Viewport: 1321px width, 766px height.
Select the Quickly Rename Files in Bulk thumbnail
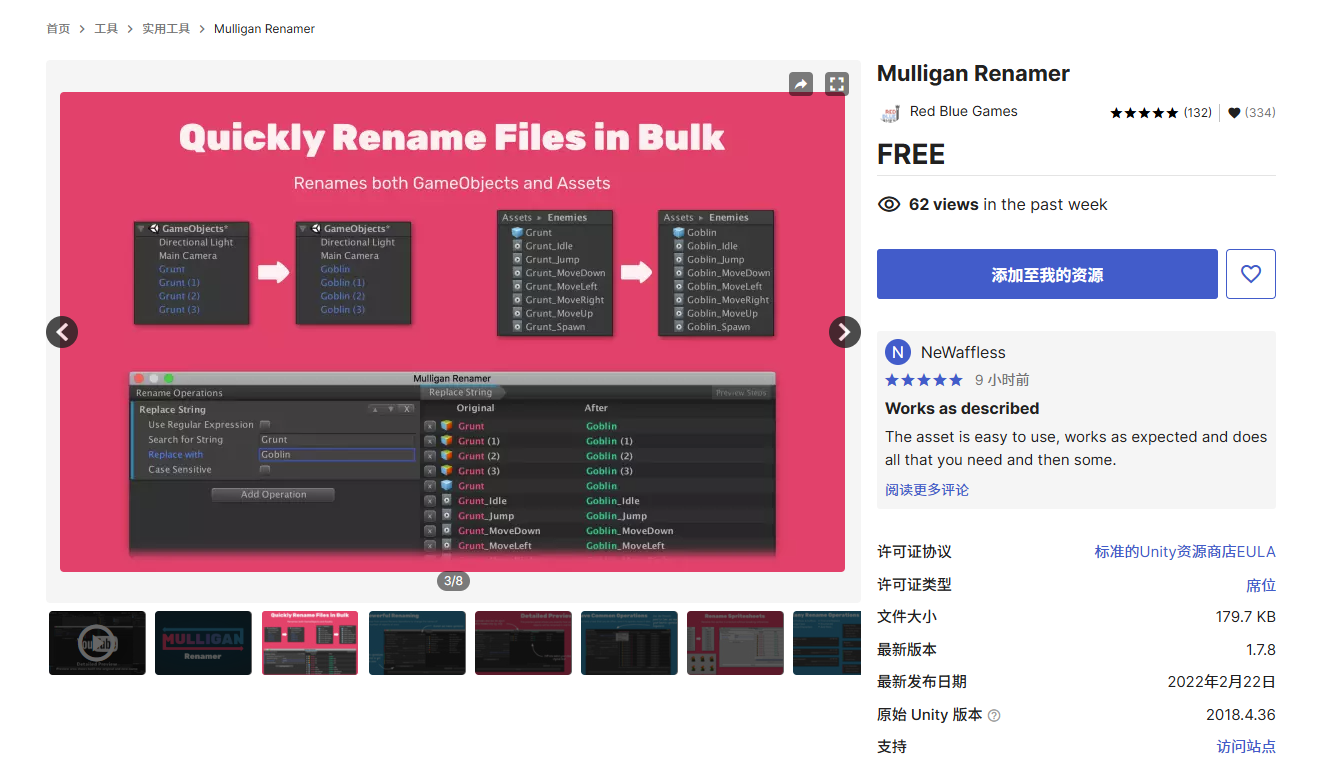click(x=310, y=643)
